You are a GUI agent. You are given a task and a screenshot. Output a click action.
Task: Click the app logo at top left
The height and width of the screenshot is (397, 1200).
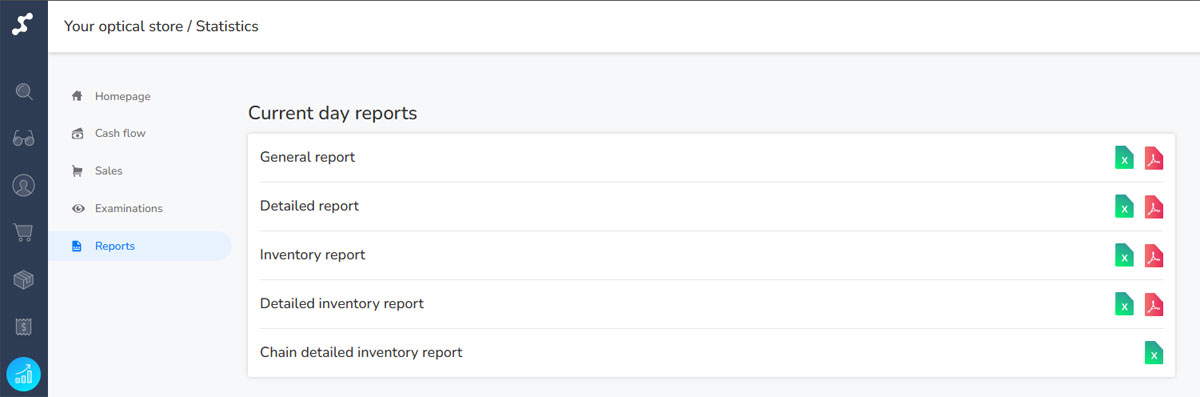[x=24, y=26]
